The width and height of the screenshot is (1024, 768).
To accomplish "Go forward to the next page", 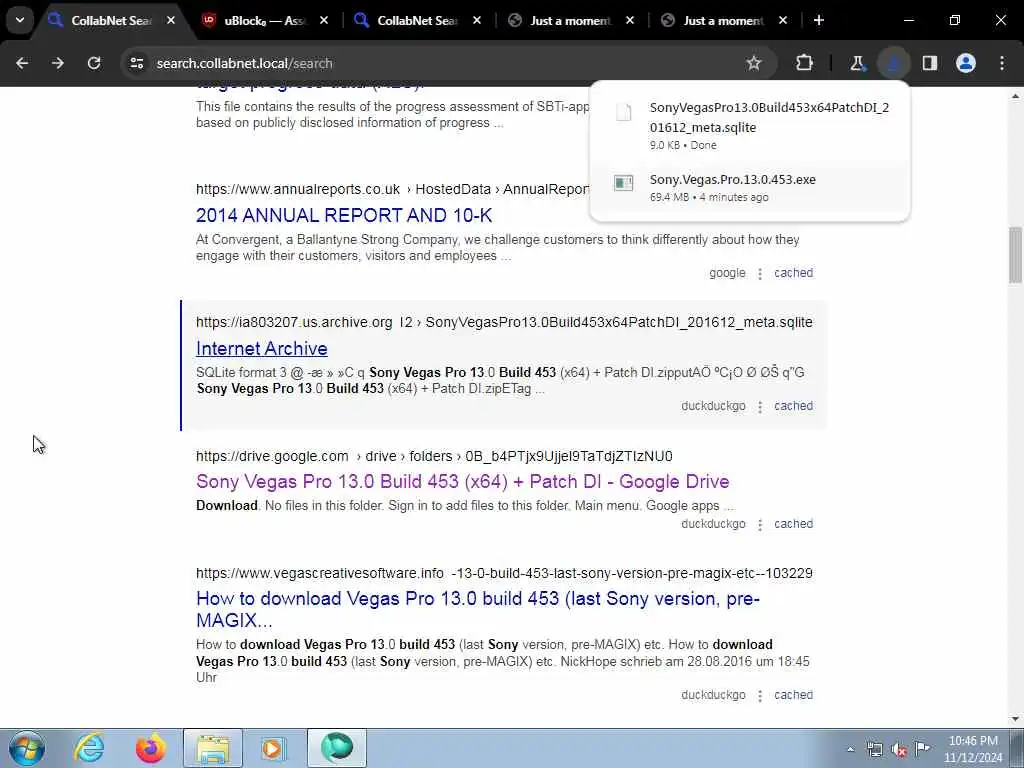I will coord(58,63).
